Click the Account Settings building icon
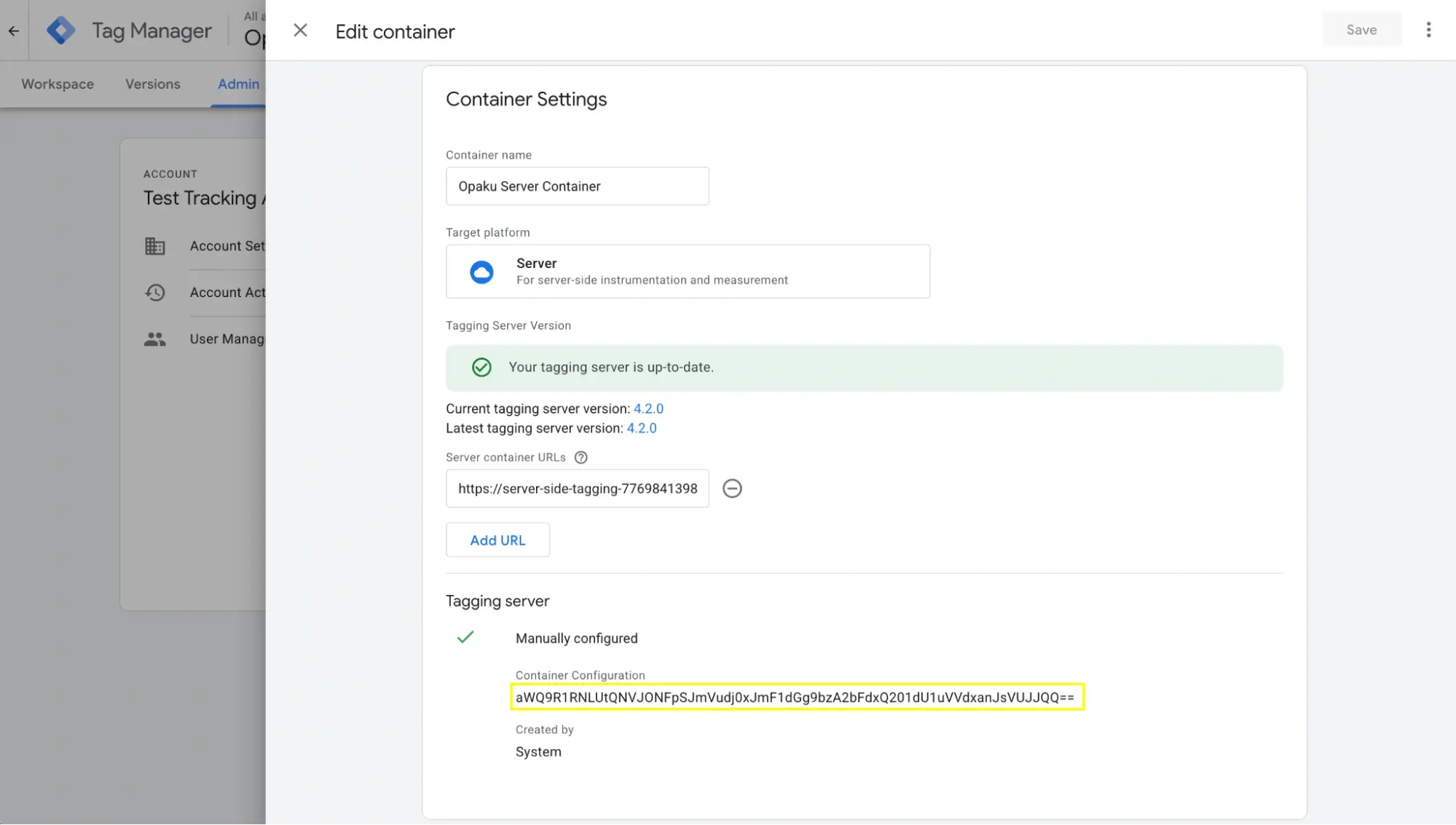The image size is (1456, 825). (x=155, y=246)
